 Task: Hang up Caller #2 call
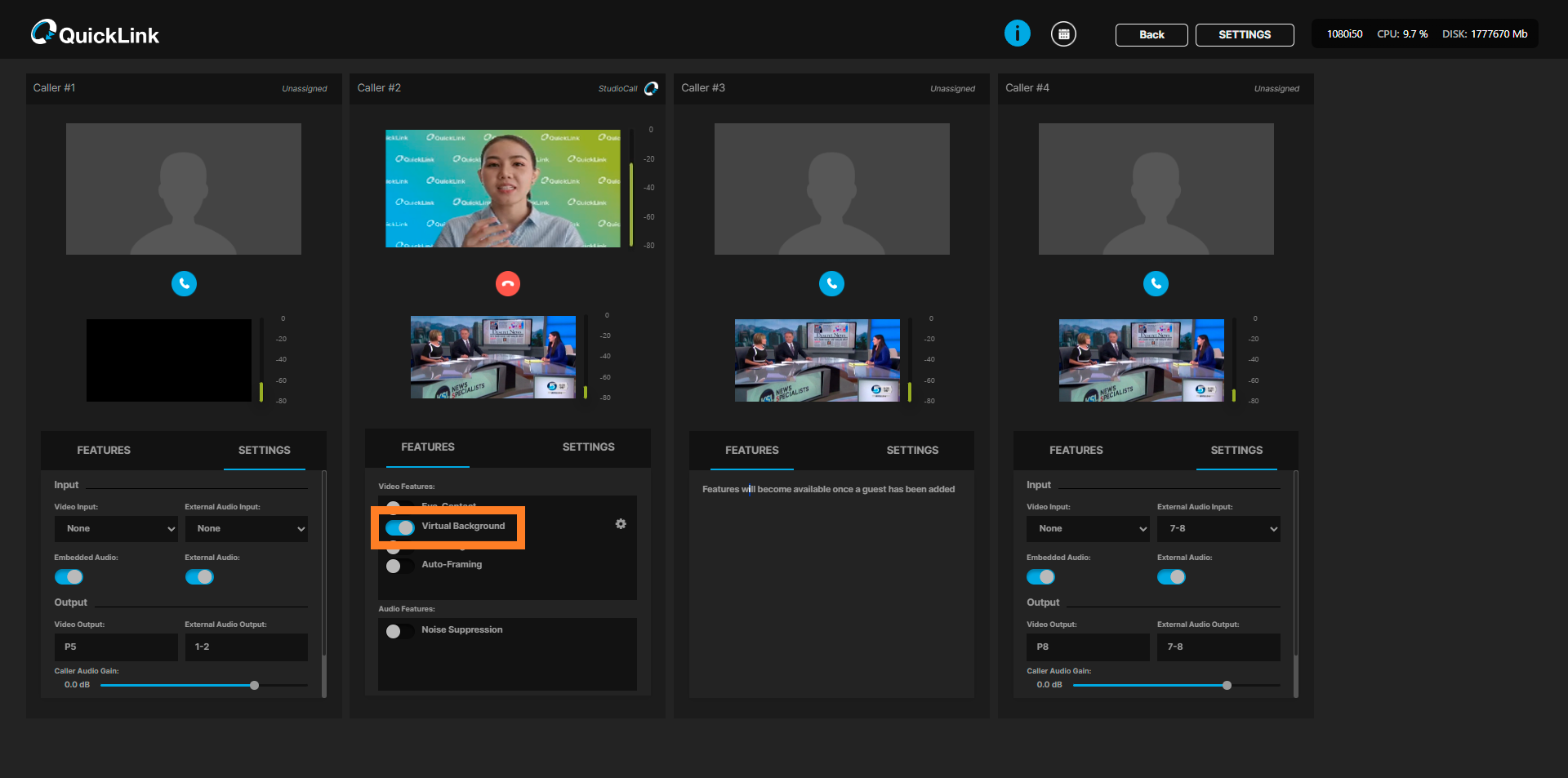[508, 283]
